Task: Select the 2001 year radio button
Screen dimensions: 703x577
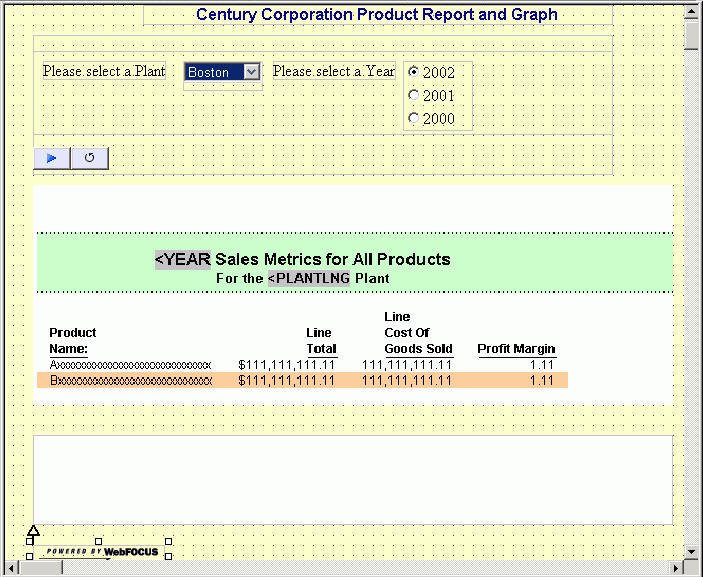Action: pyautogui.click(x=413, y=95)
